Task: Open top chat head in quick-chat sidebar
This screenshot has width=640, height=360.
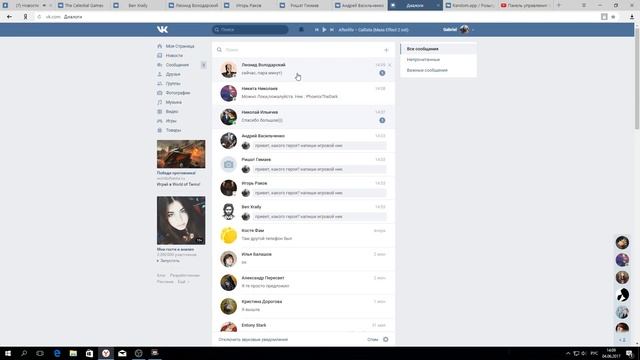Action: point(622,242)
